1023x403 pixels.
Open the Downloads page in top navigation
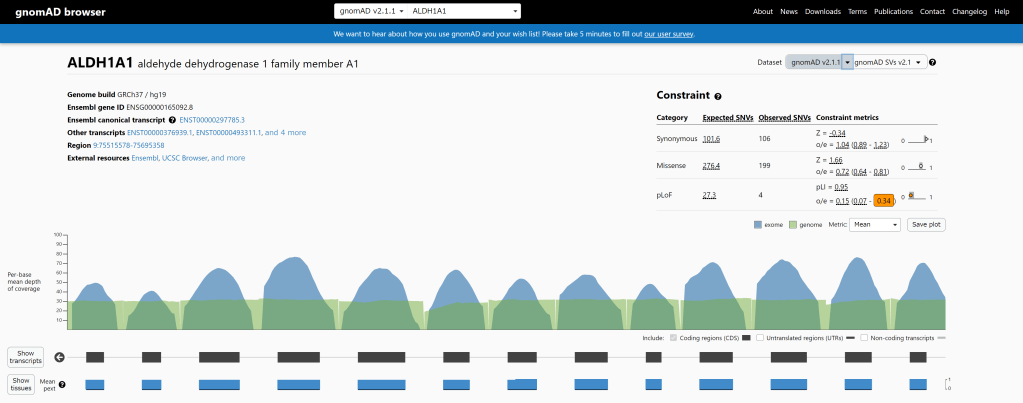(x=822, y=12)
